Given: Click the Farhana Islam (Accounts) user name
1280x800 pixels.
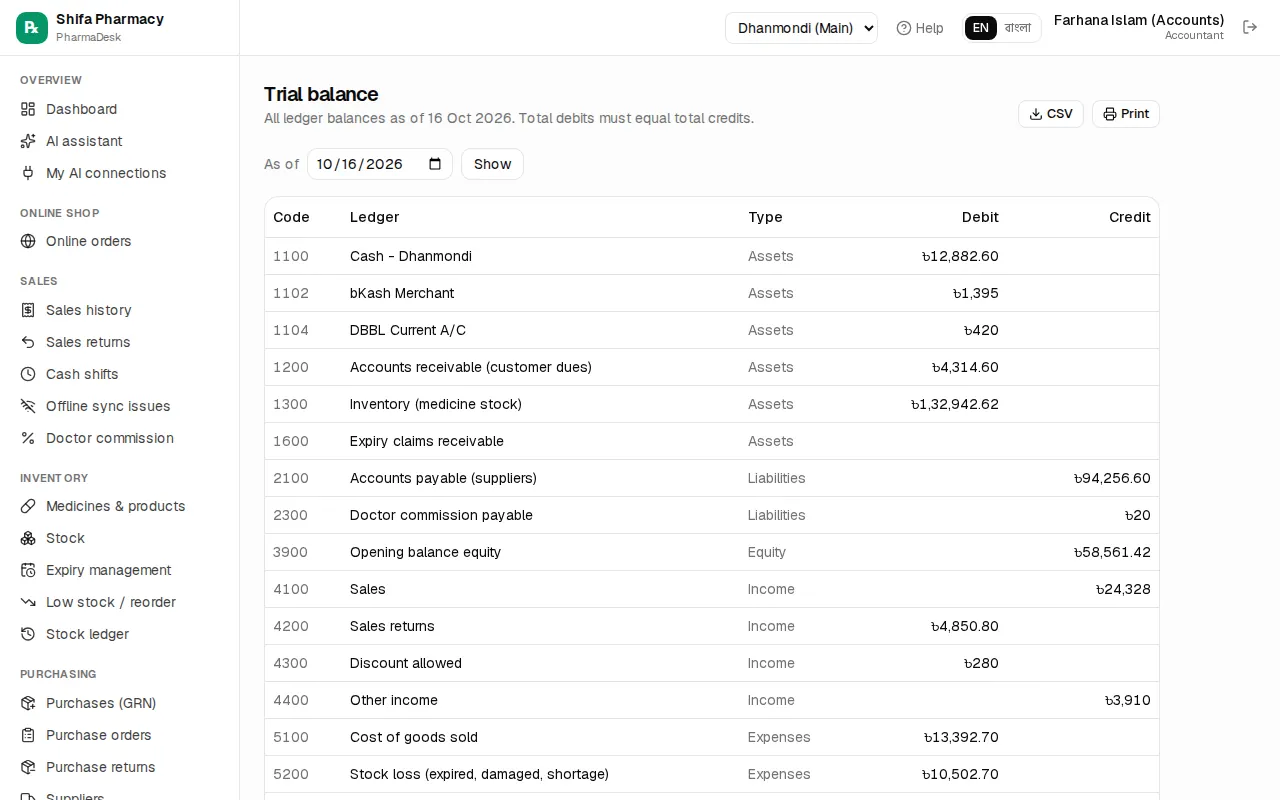Looking at the screenshot, I should coord(1139,20).
